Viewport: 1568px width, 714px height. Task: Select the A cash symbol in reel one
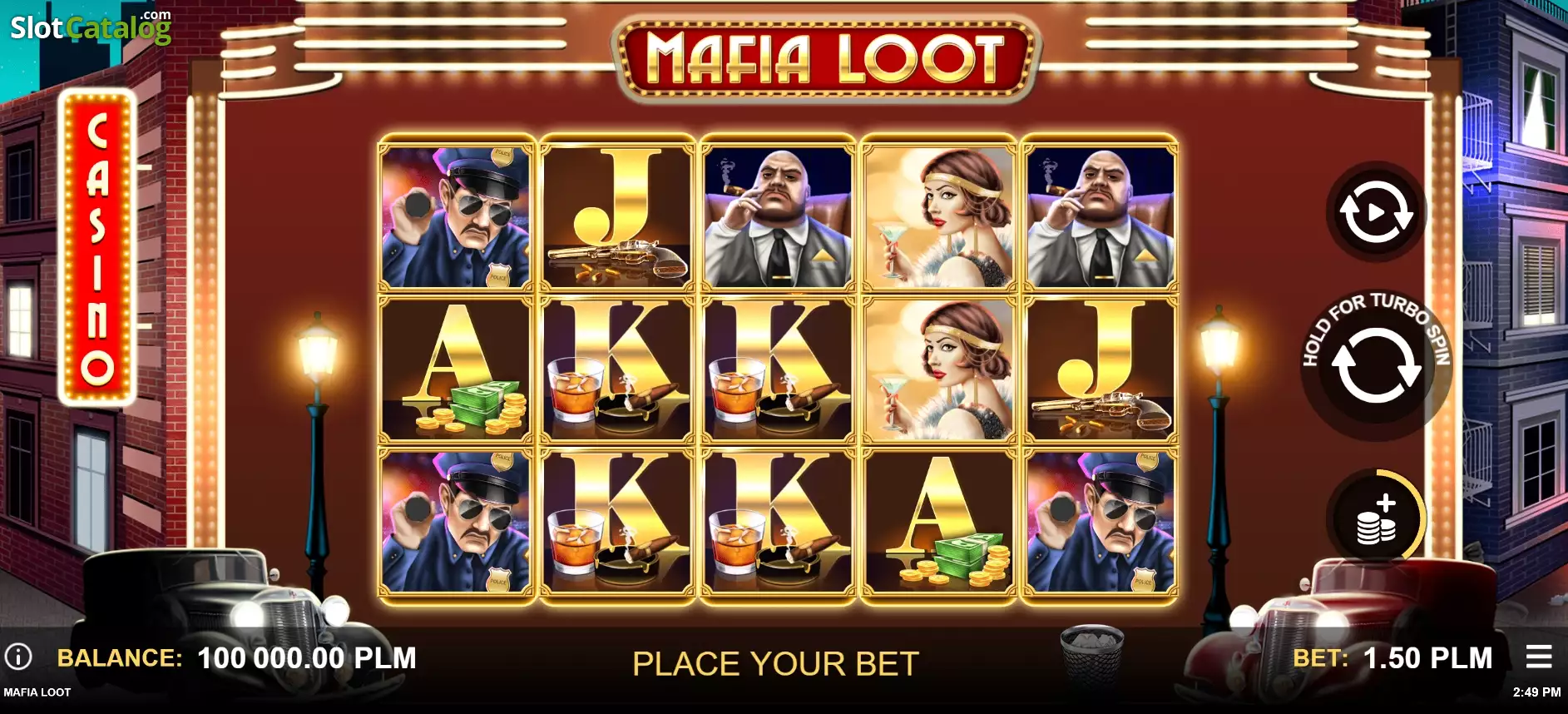455,369
